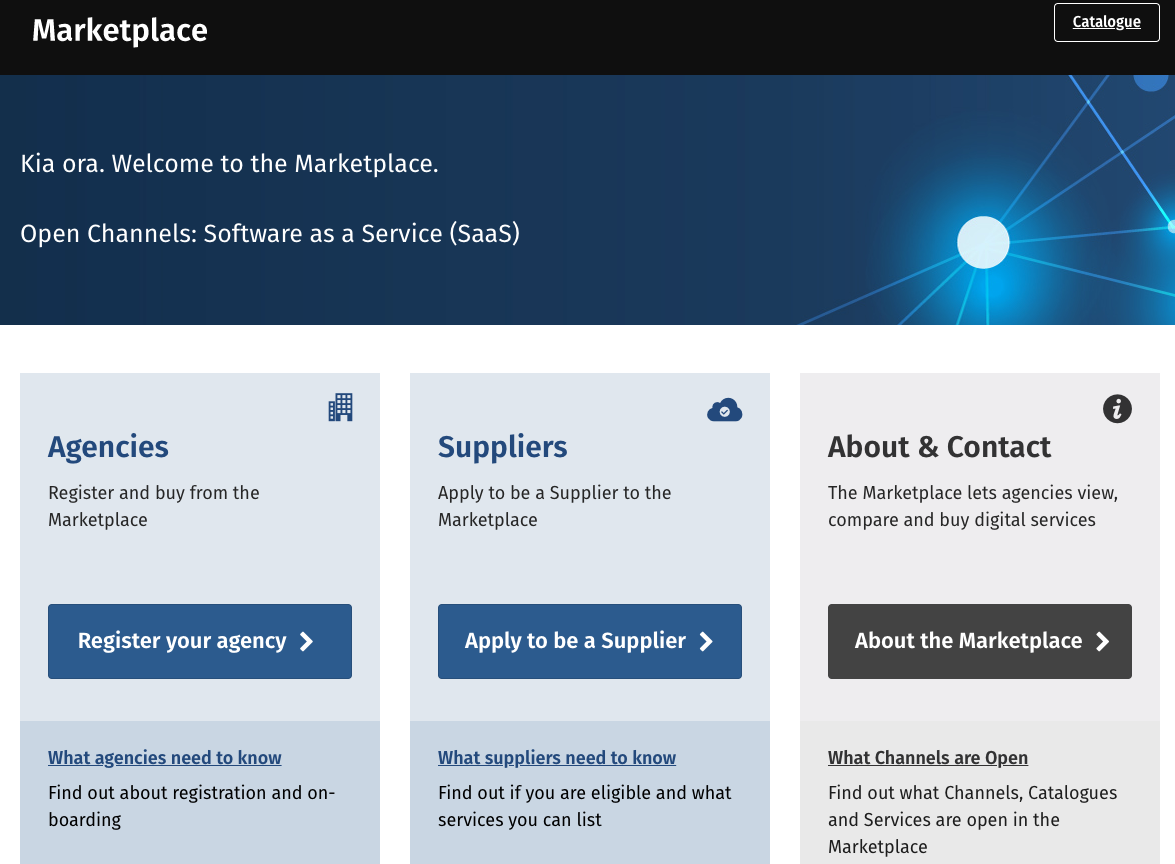Open the About the Marketplace button
The width and height of the screenshot is (1175, 864).
point(979,641)
